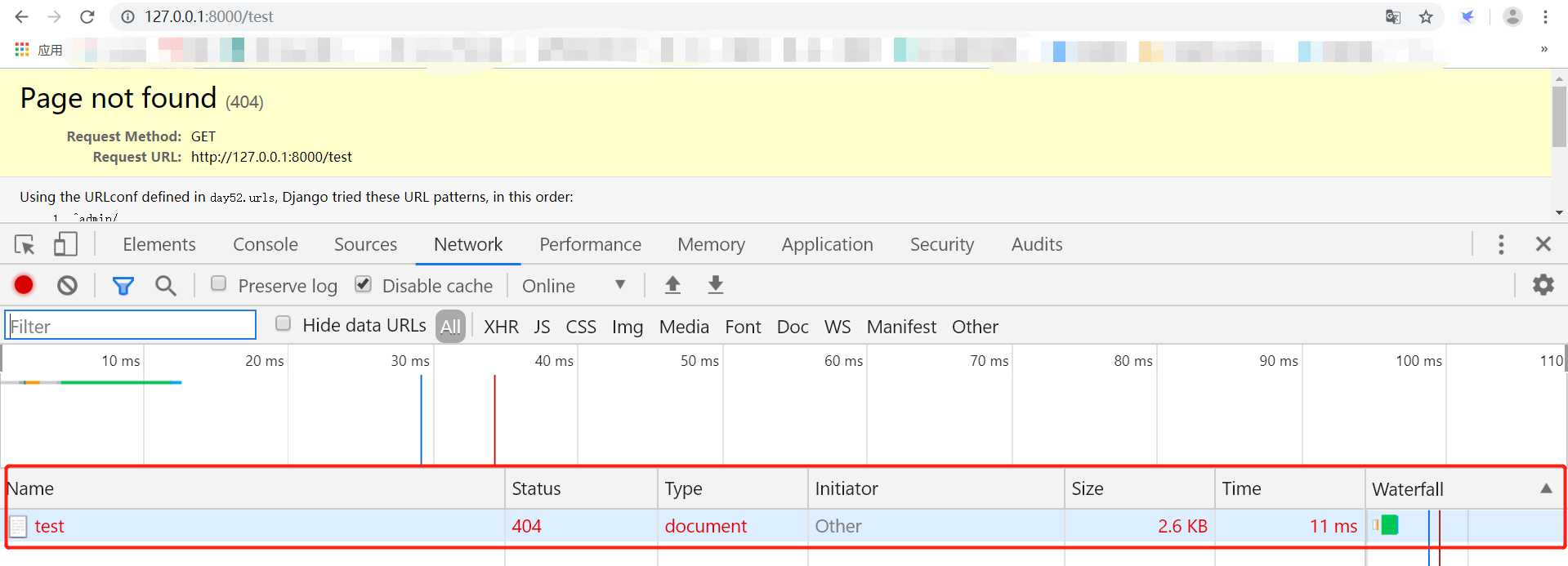Bookmark this page with the star

tap(1426, 16)
